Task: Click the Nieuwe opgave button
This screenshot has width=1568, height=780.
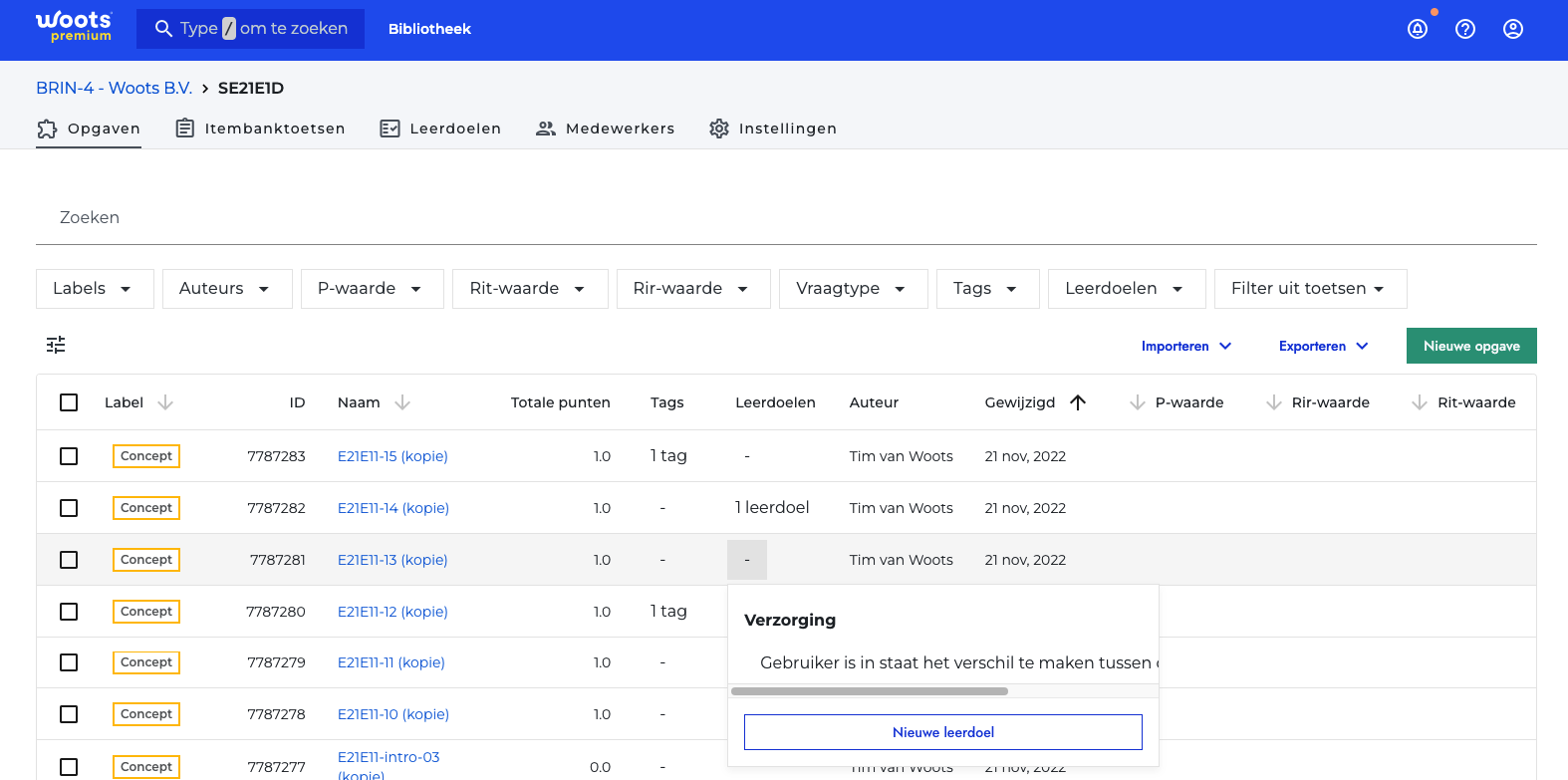Action: pyautogui.click(x=1471, y=346)
